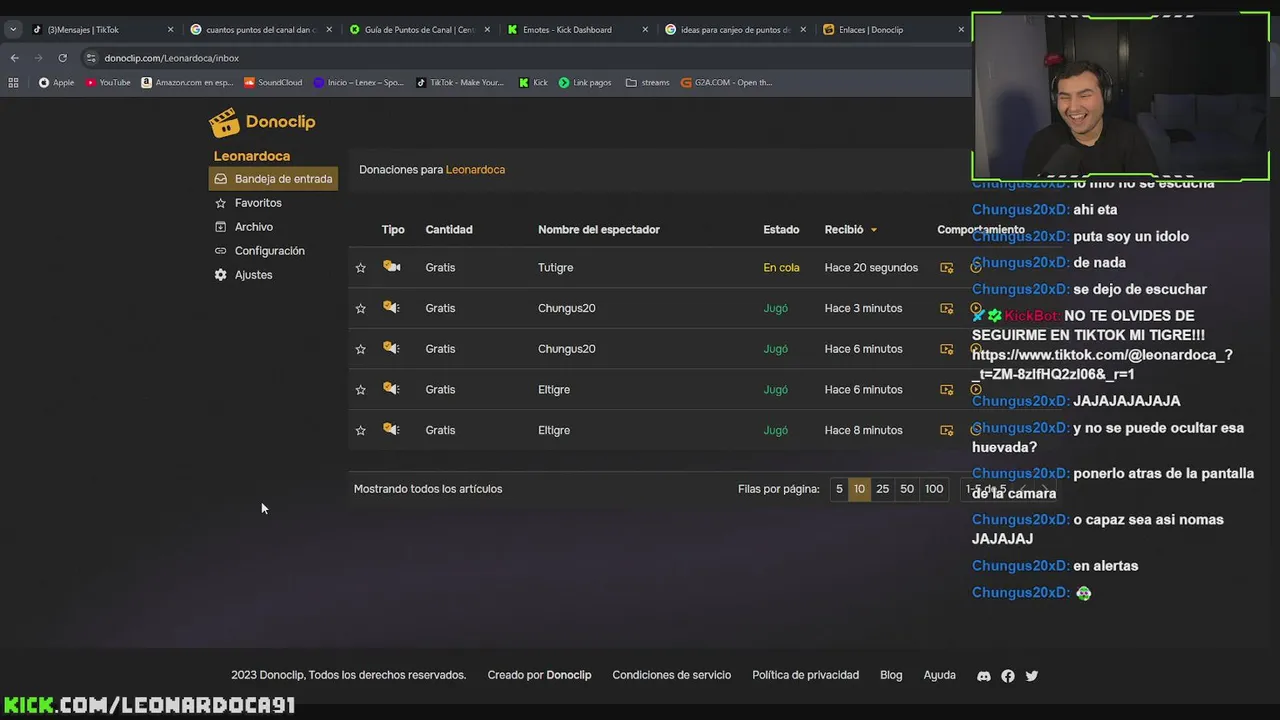Click the address bar URL
1280x720 pixels.
[171, 59]
